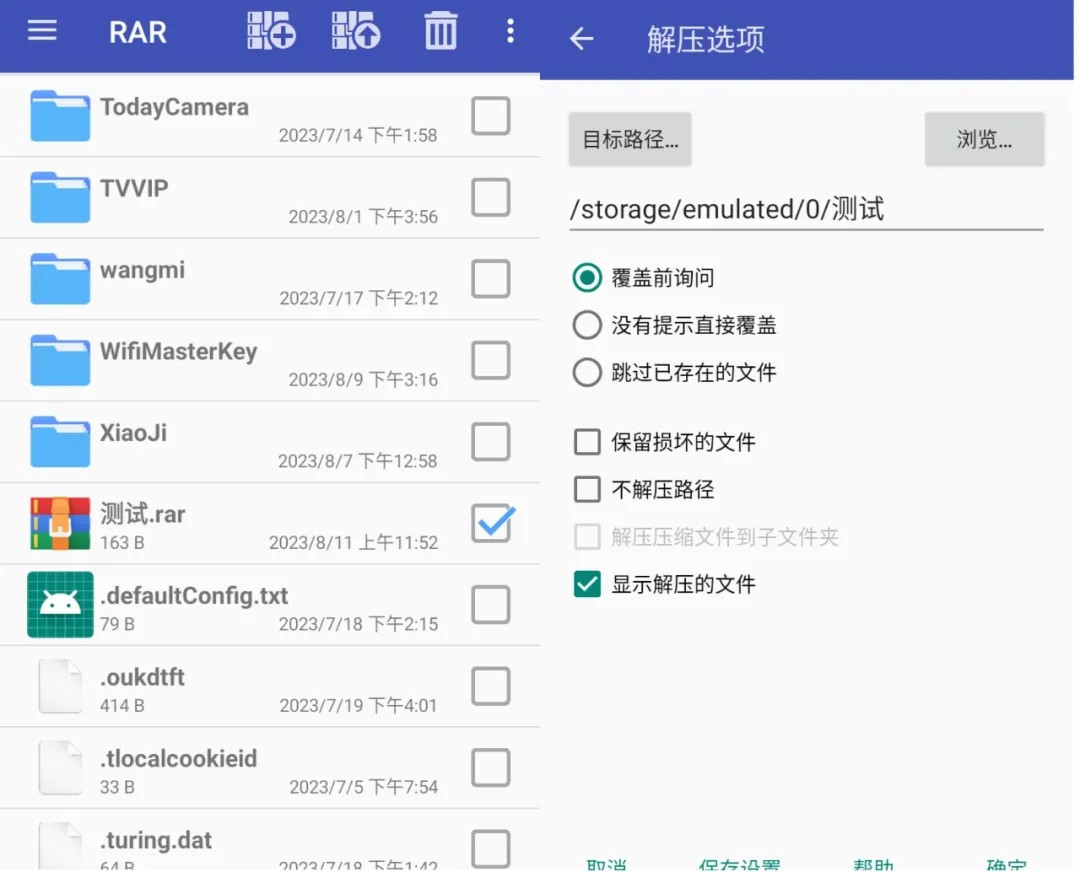The image size is (1080, 872).
Task: Click the 目标路径... button
Action: point(630,139)
